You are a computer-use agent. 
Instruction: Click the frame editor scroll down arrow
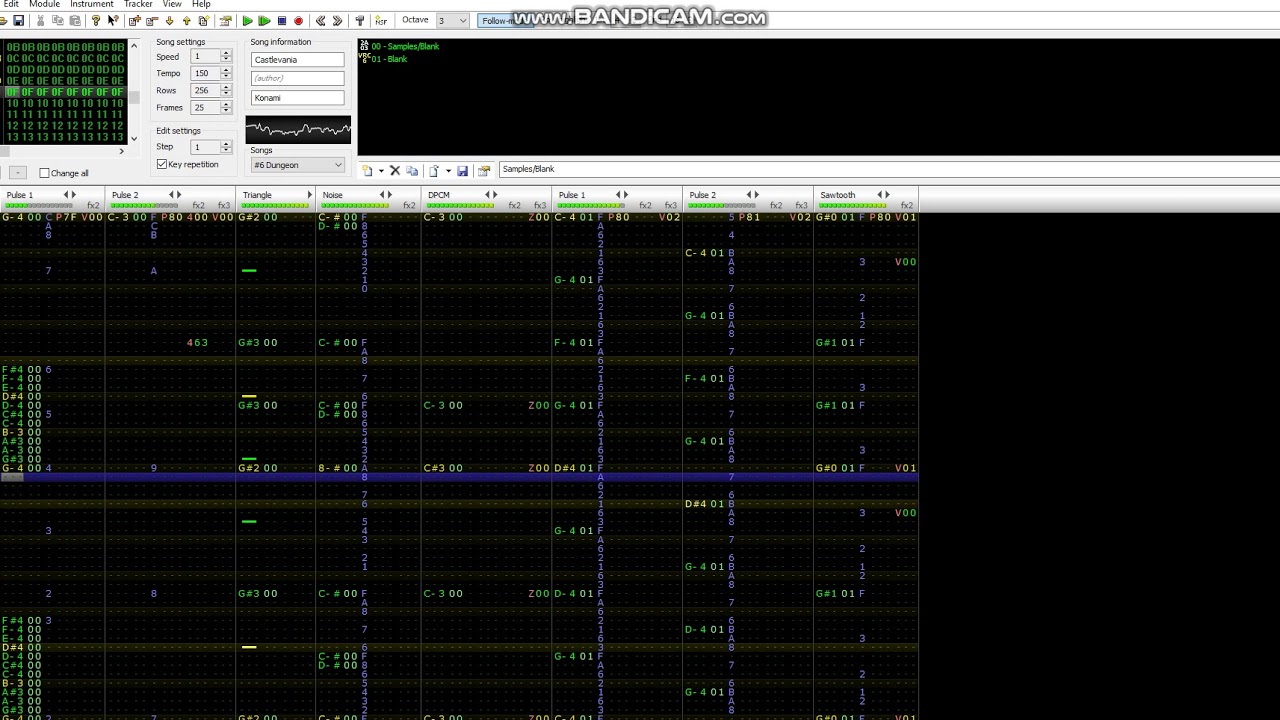134,139
